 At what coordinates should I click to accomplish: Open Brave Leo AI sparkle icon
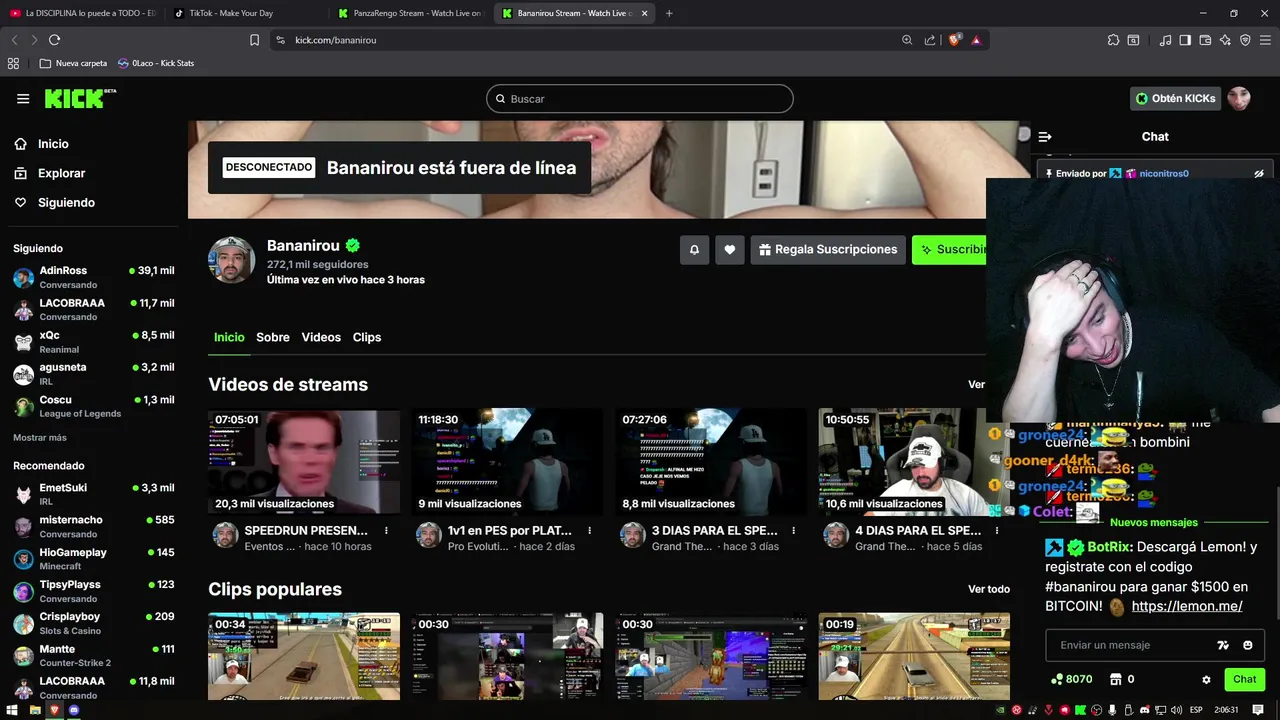click(1225, 40)
